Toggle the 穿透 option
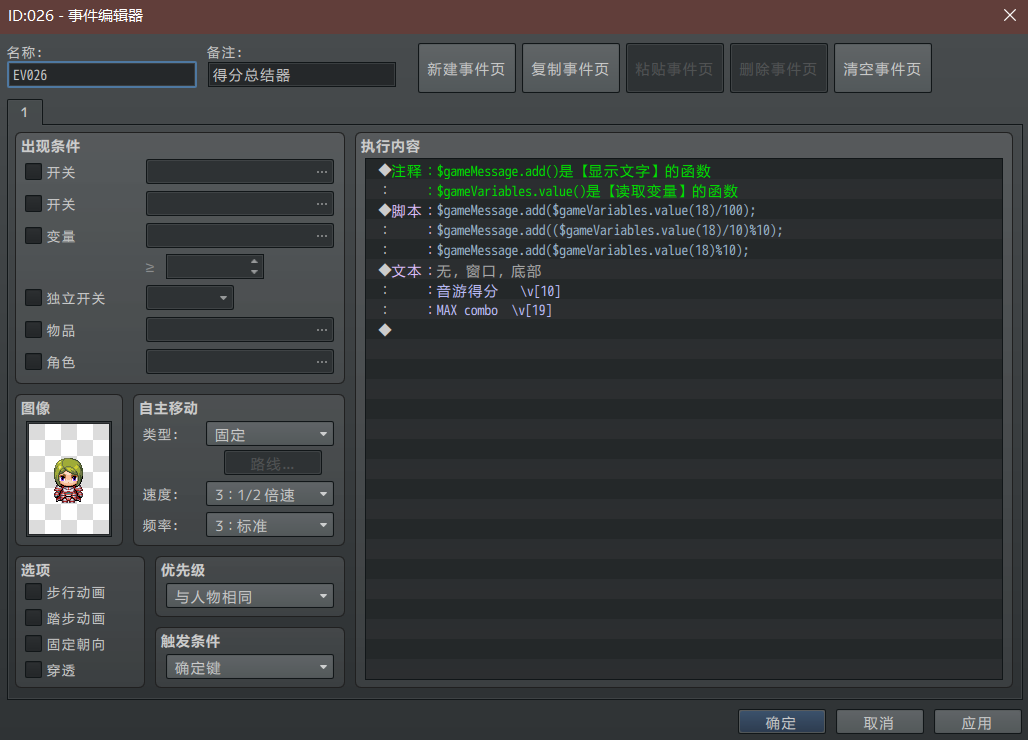Image resolution: width=1028 pixels, height=740 pixels. (33, 669)
